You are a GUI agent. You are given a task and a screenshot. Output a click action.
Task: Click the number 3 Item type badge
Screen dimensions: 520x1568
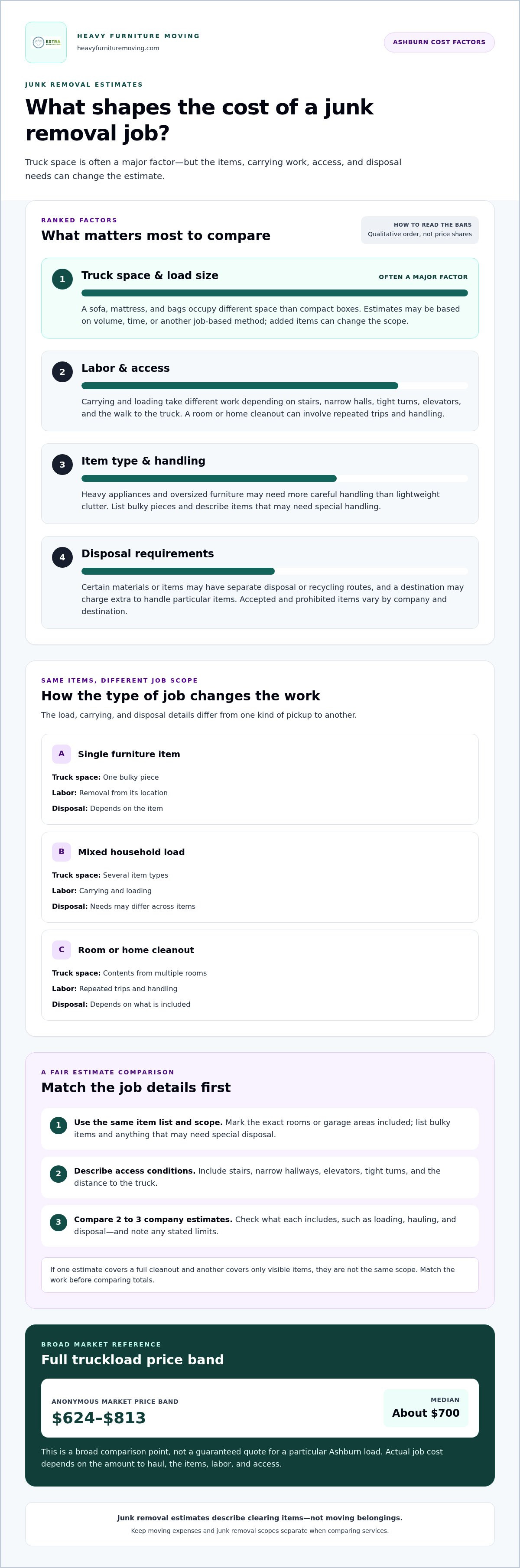tap(62, 465)
